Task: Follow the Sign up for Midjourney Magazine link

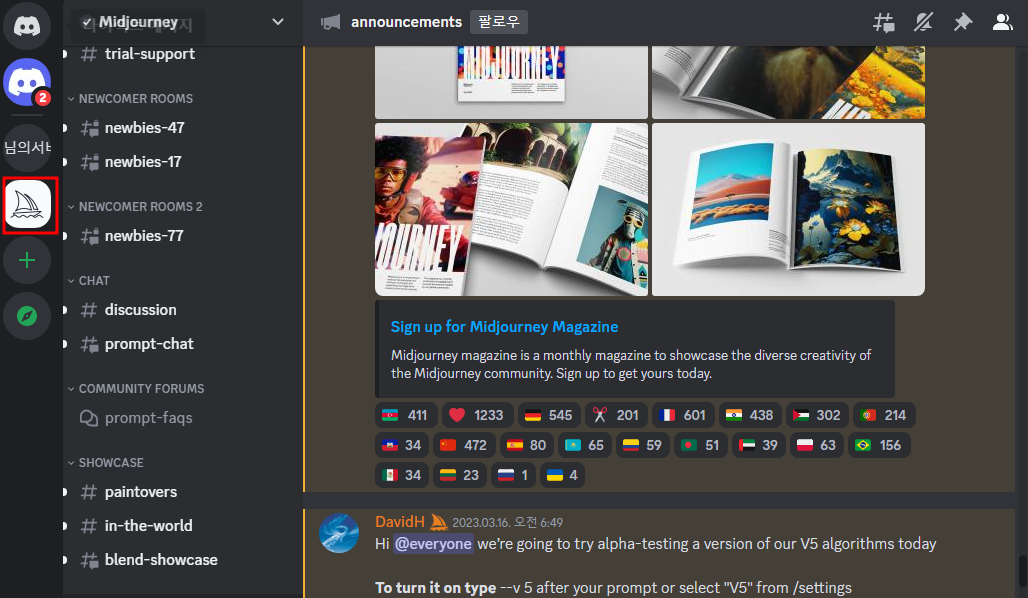Action: 504,327
